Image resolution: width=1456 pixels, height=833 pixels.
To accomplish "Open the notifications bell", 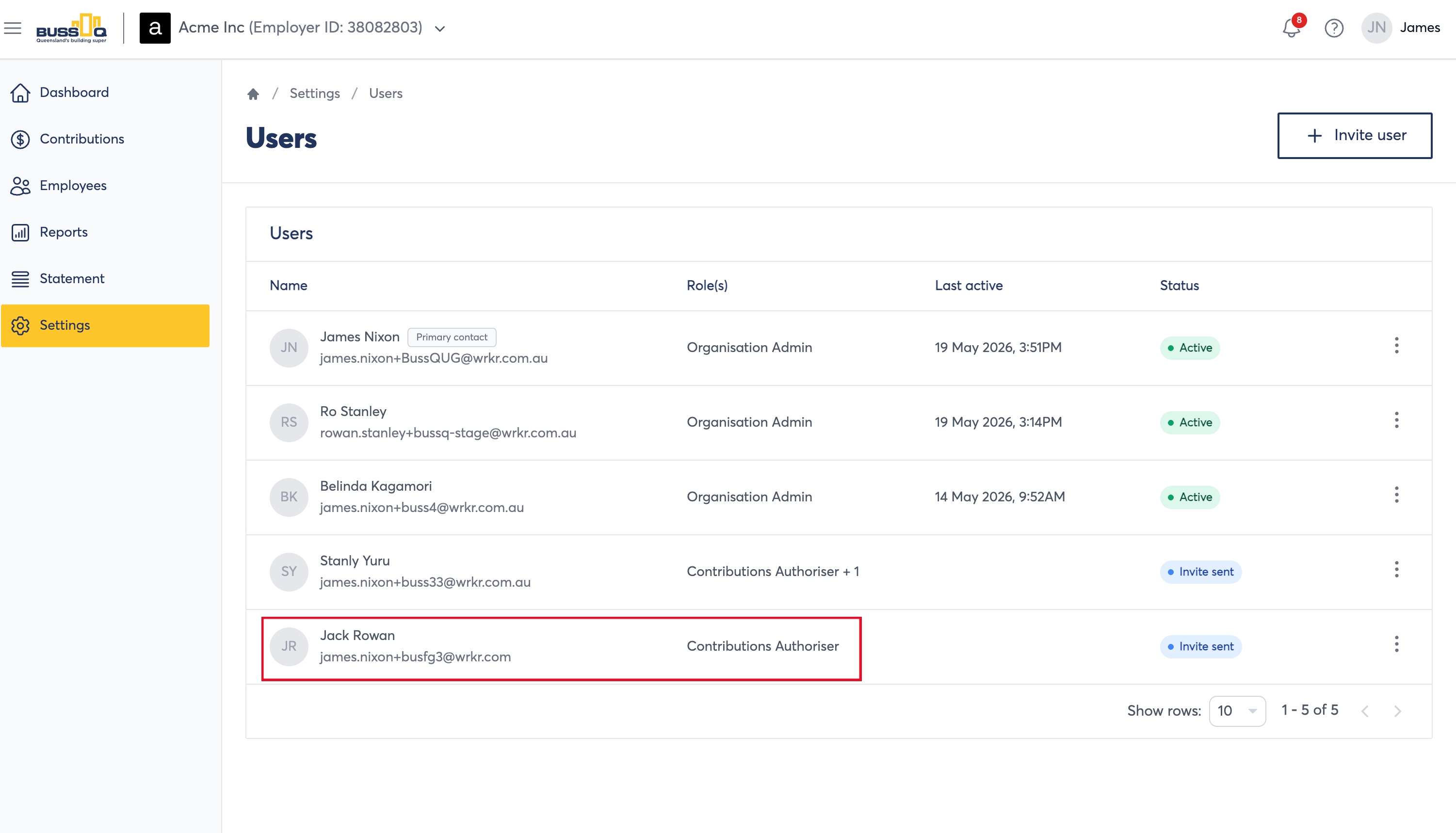I will [x=1291, y=28].
